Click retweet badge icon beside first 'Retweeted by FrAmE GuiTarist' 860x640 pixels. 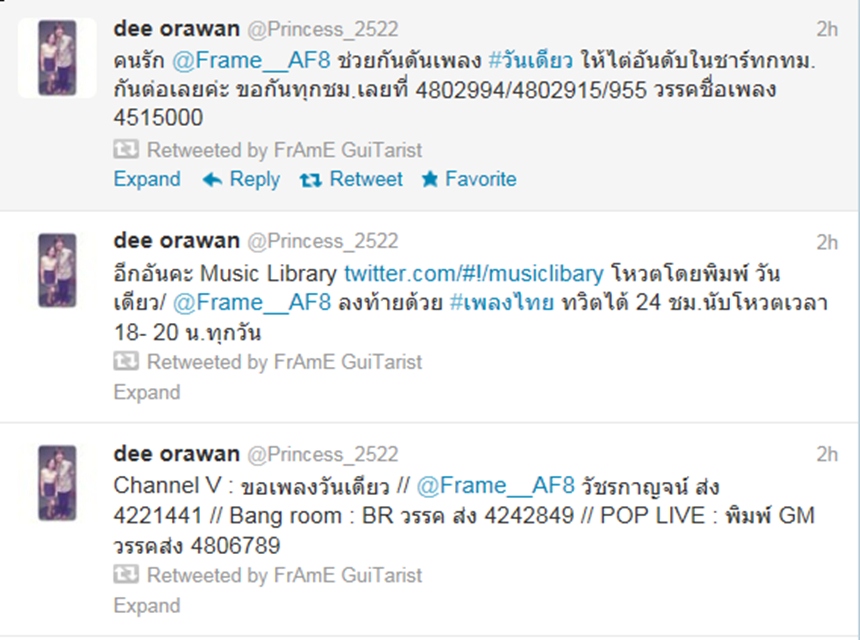point(126,149)
